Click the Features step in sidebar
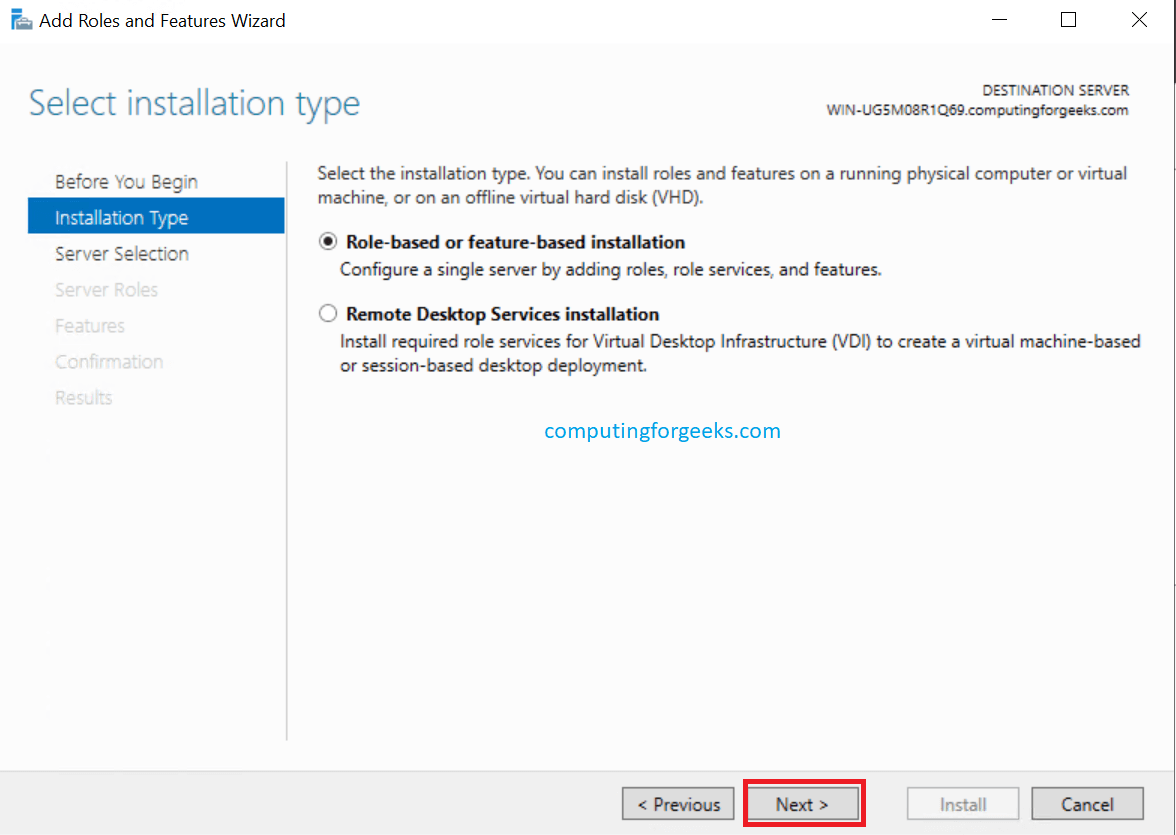1176x835 pixels. coord(90,326)
